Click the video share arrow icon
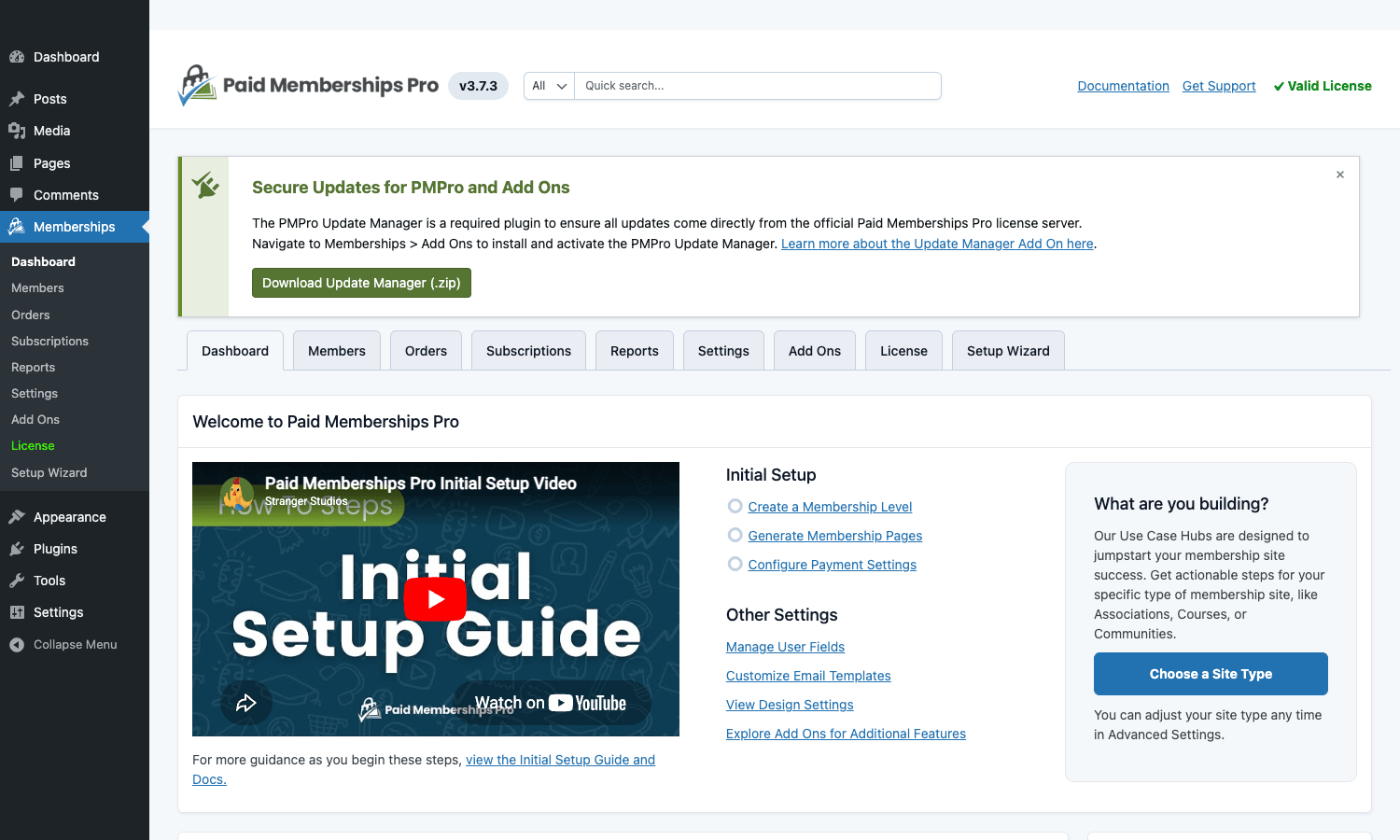Viewport: 1400px width, 840px height. point(246,703)
